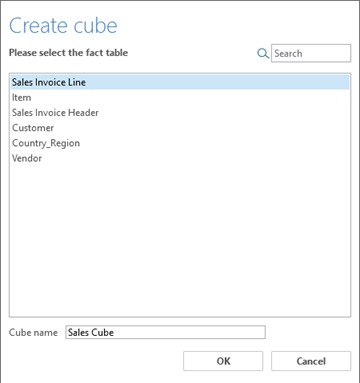Dismiss the dialog with Cancel

[311, 361]
